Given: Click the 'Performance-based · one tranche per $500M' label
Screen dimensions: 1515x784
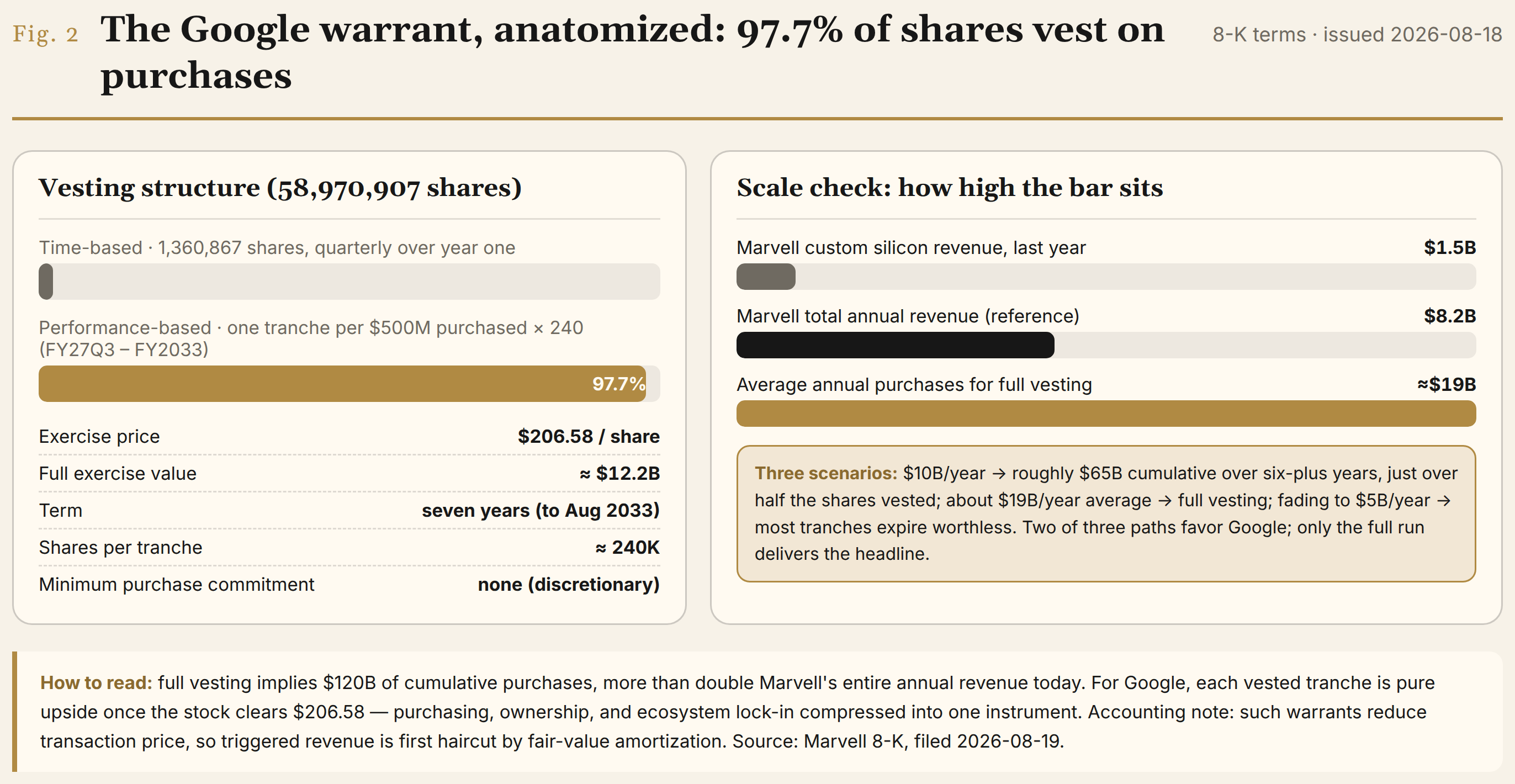Looking at the screenshot, I should point(311,338).
